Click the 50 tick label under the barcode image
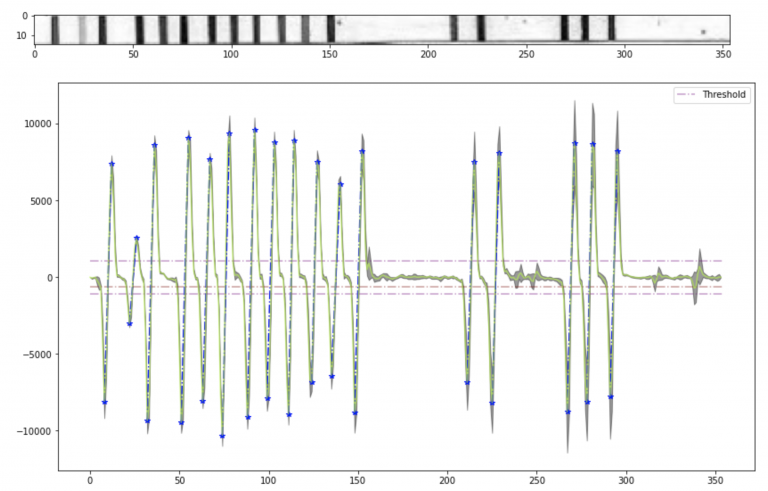Viewport: 768px width, 491px height. pos(133,54)
